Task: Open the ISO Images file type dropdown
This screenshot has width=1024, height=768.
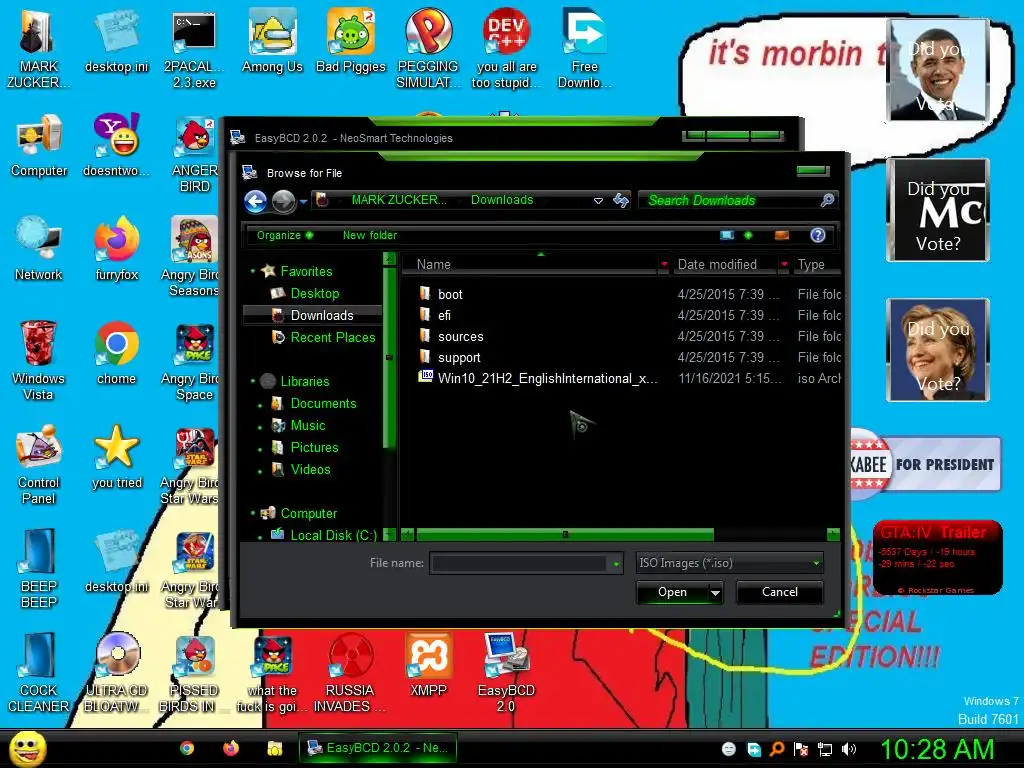Action: (729, 563)
